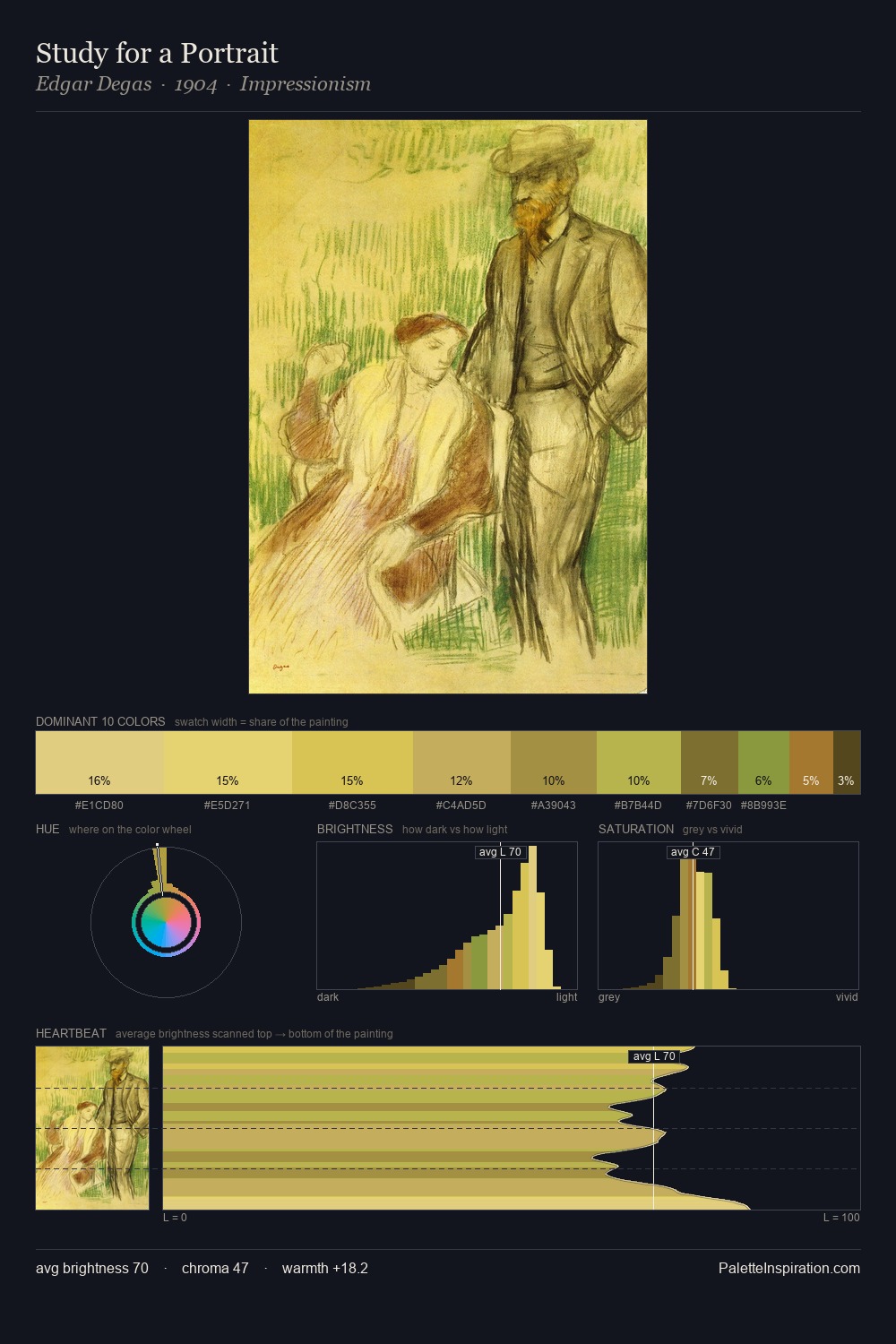Image resolution: width=896 pixels, height=1344 pixels.
Task: Select the #E5D271 swatch showing 15%
Action: (x=228, y=762)
